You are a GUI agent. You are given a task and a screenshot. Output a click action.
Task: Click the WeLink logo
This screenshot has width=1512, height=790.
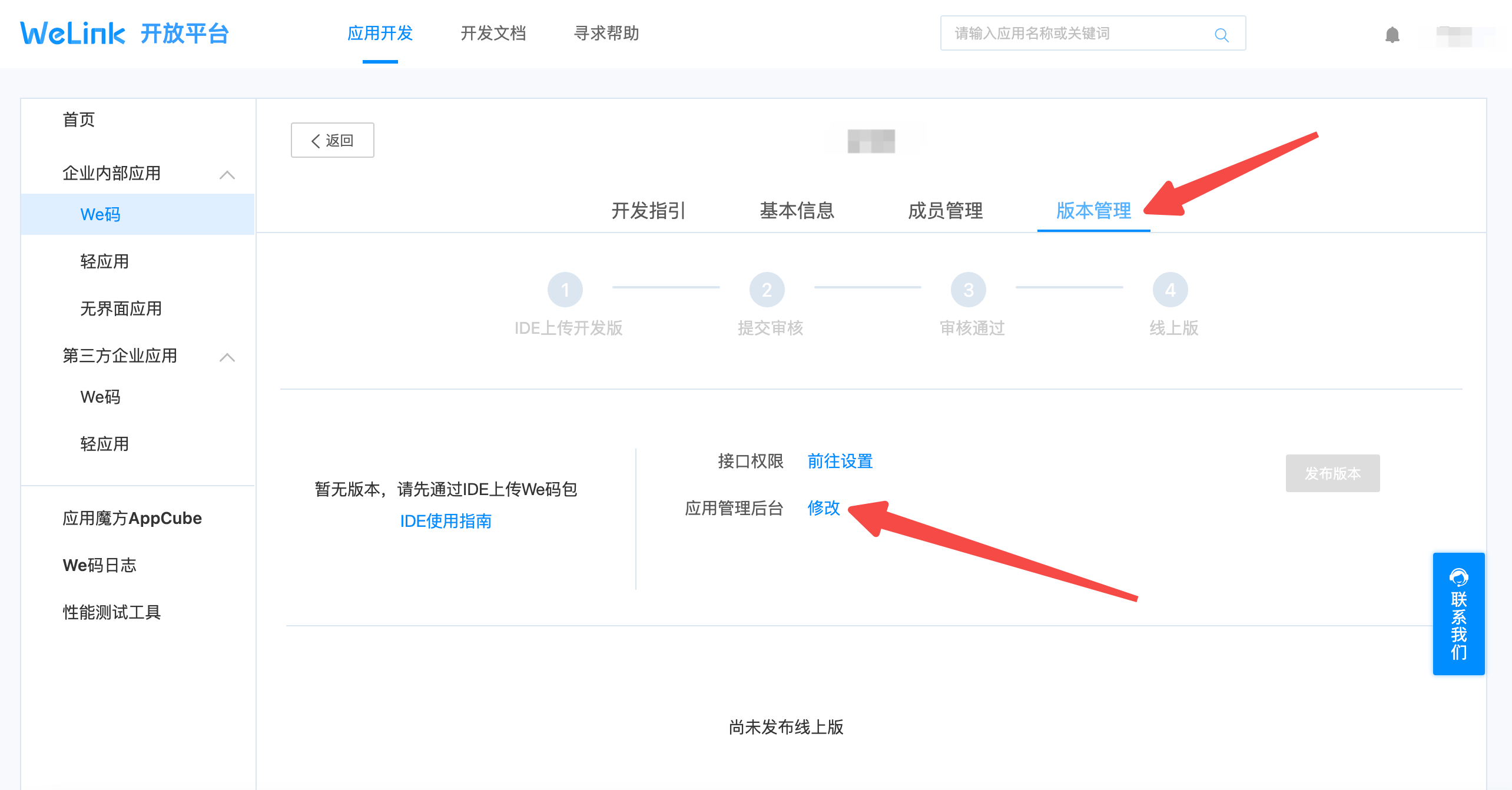click(73, 34)
